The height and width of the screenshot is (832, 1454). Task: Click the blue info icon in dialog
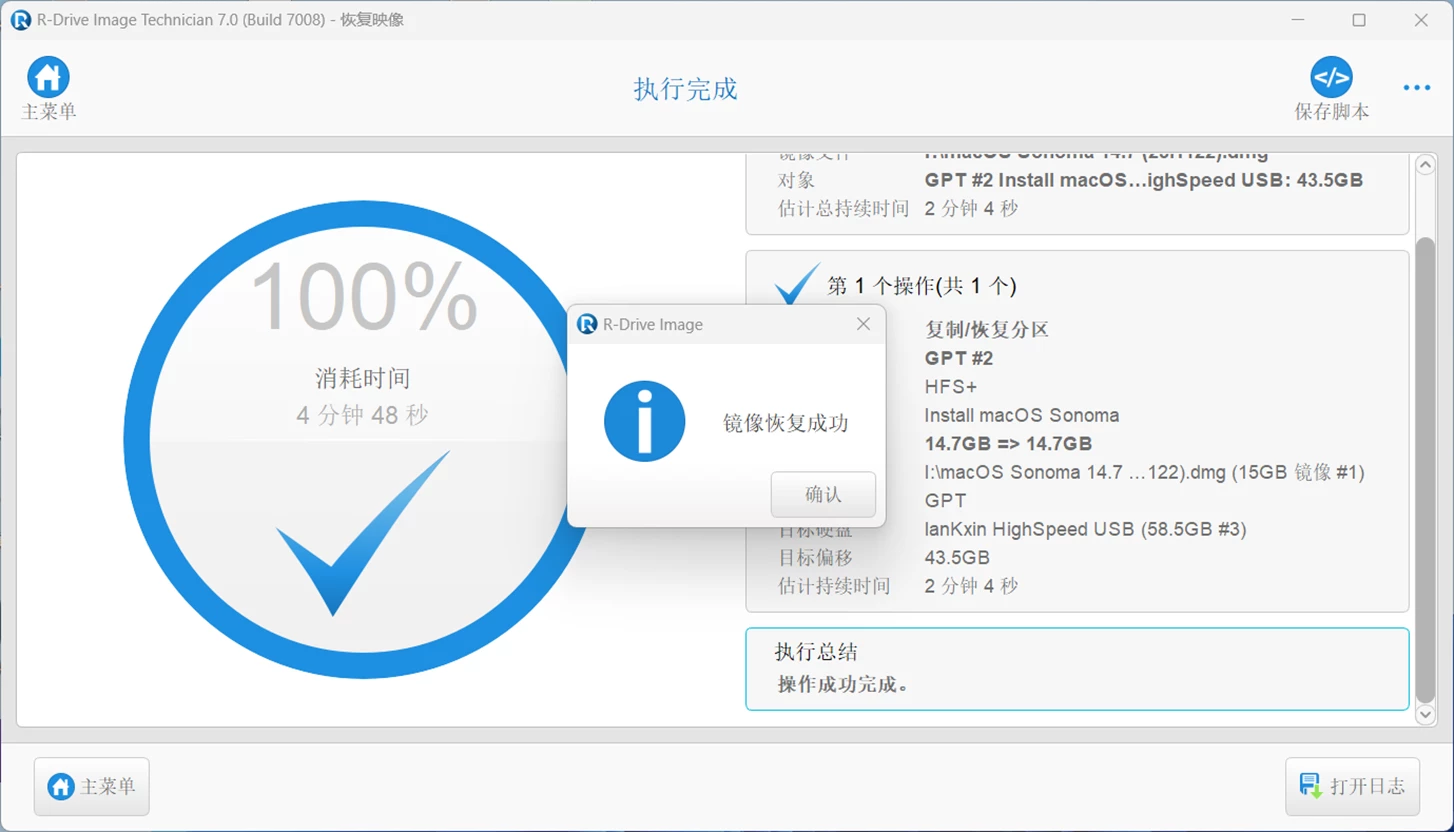click(644, 421)
